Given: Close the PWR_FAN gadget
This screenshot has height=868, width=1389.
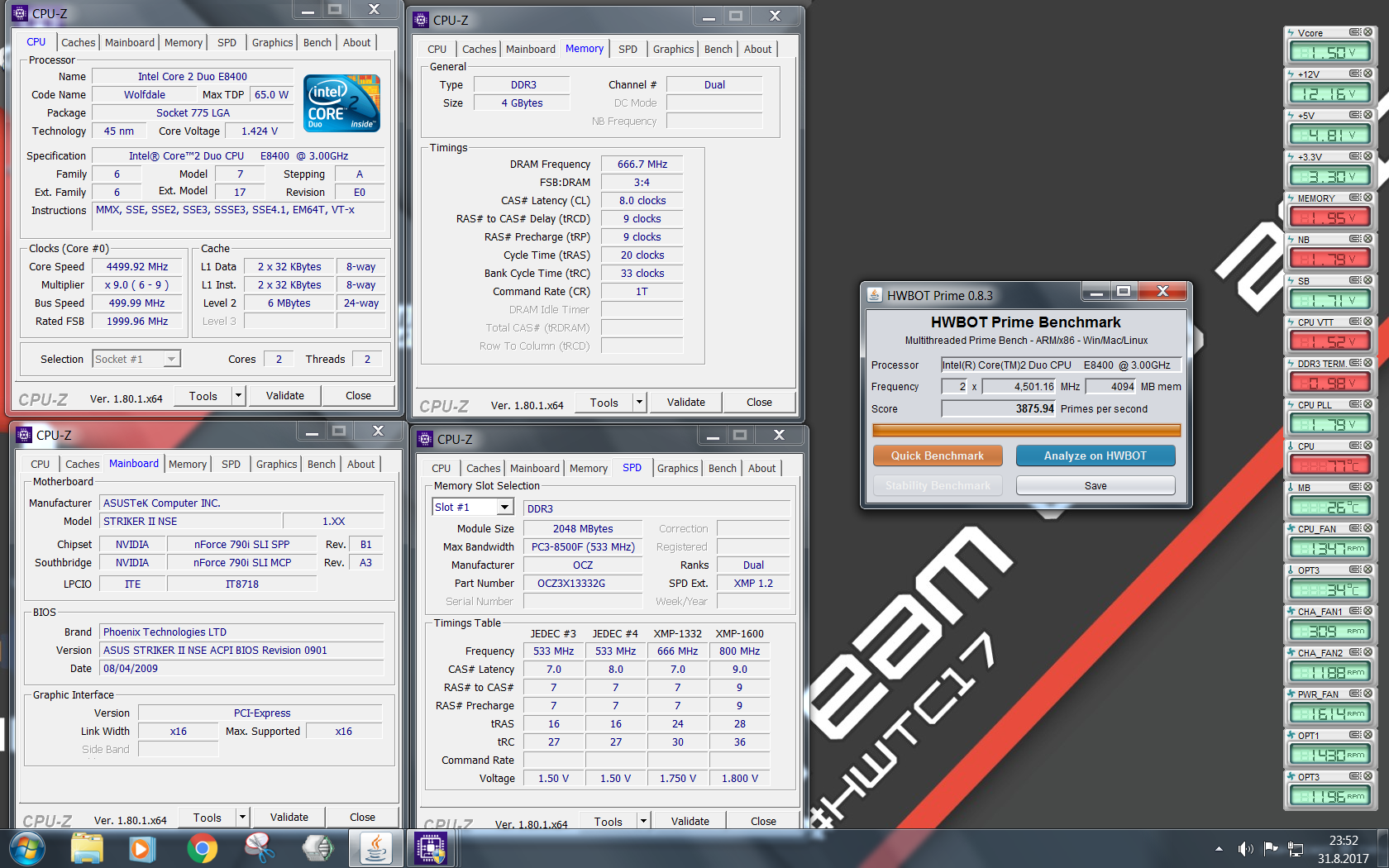Looking at the screenshot, I should (x=1368, y=694).
